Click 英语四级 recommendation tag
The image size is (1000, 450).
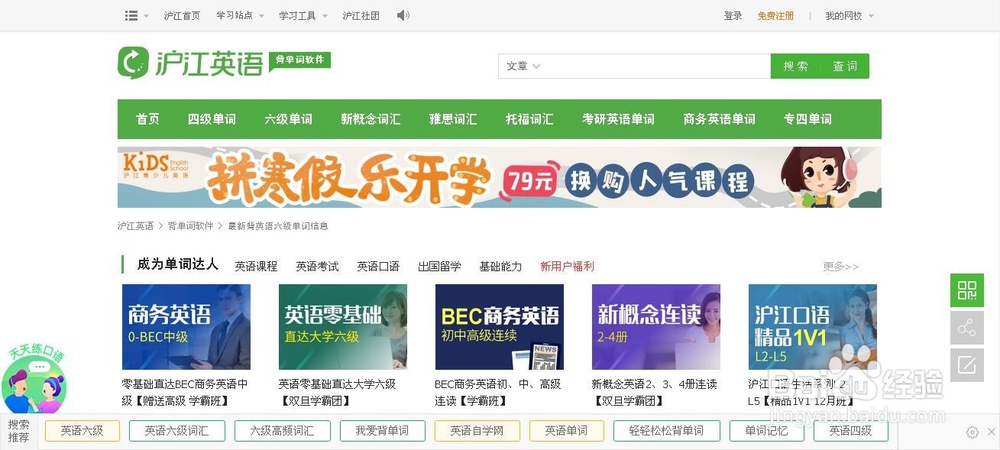tap(851, 431)
